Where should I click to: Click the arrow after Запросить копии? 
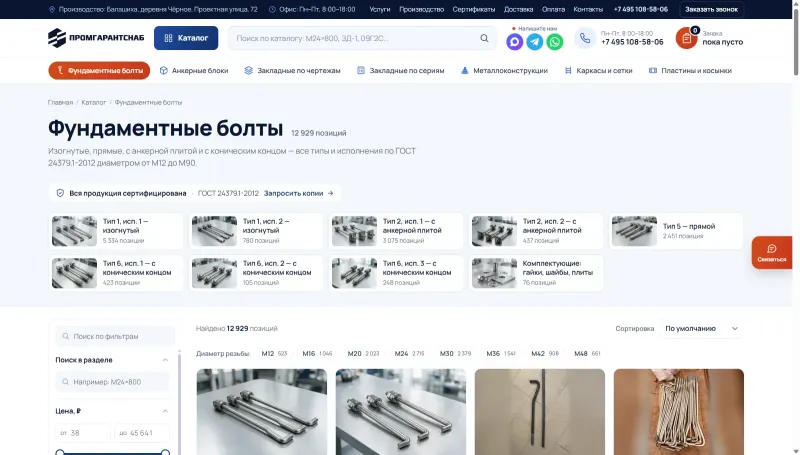[x=331, y=193]
